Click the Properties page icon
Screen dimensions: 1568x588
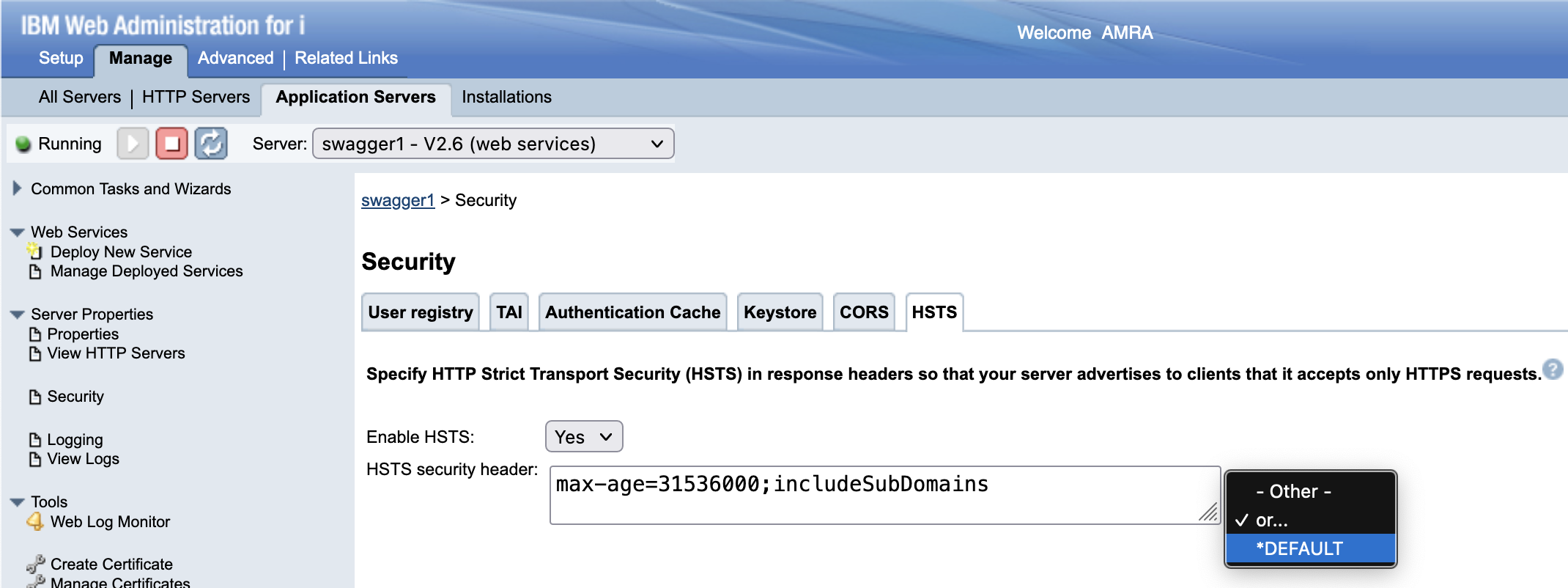pos(35,334)
